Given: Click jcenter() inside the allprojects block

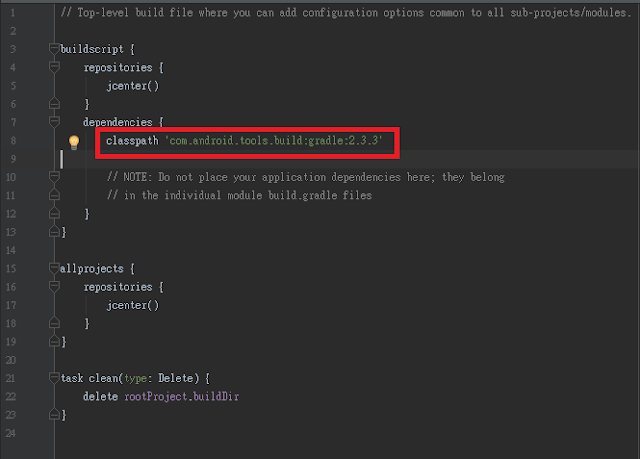Looking at the screenshot, I should (x=133, y=305).
